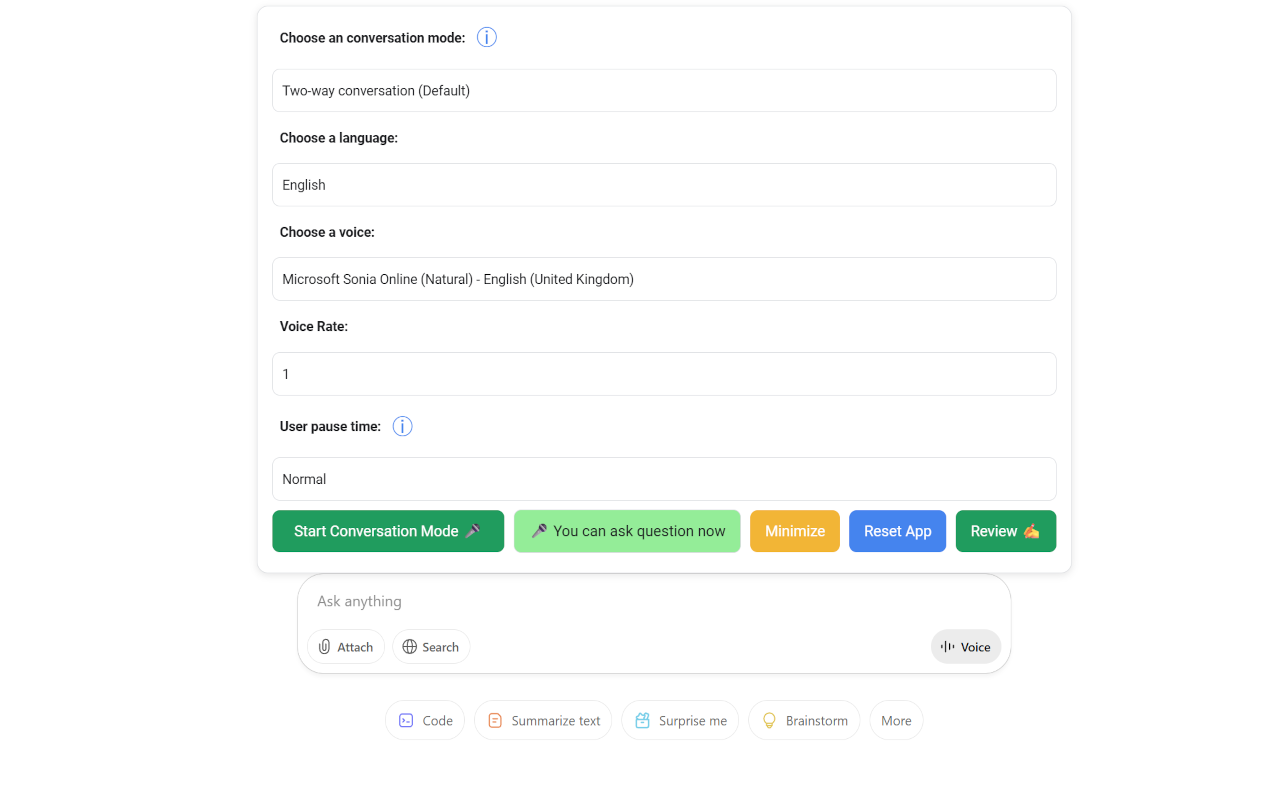Click the More suggestions chip

point(896,720)
